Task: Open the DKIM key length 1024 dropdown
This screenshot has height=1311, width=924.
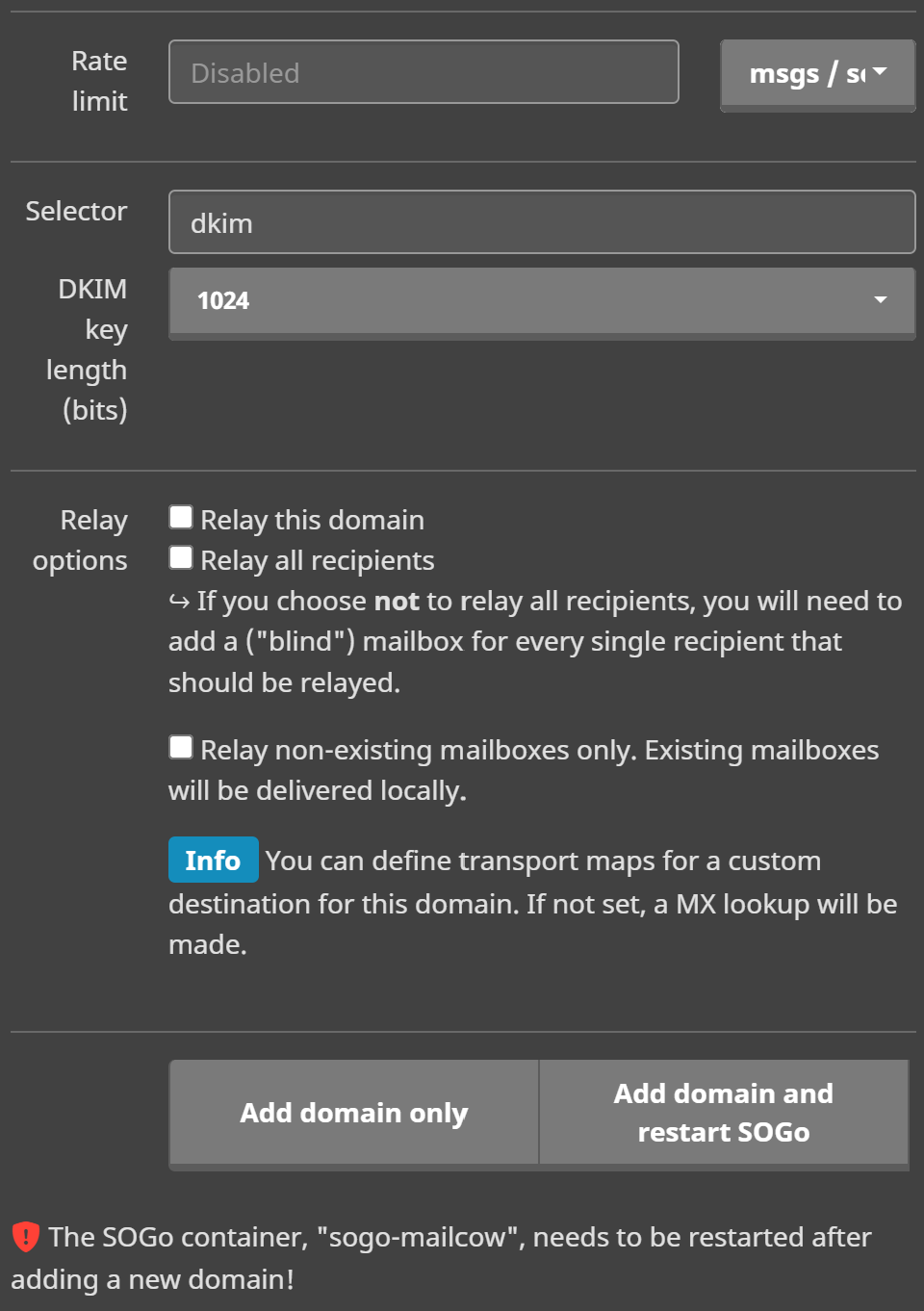Action: click(542, 302)
